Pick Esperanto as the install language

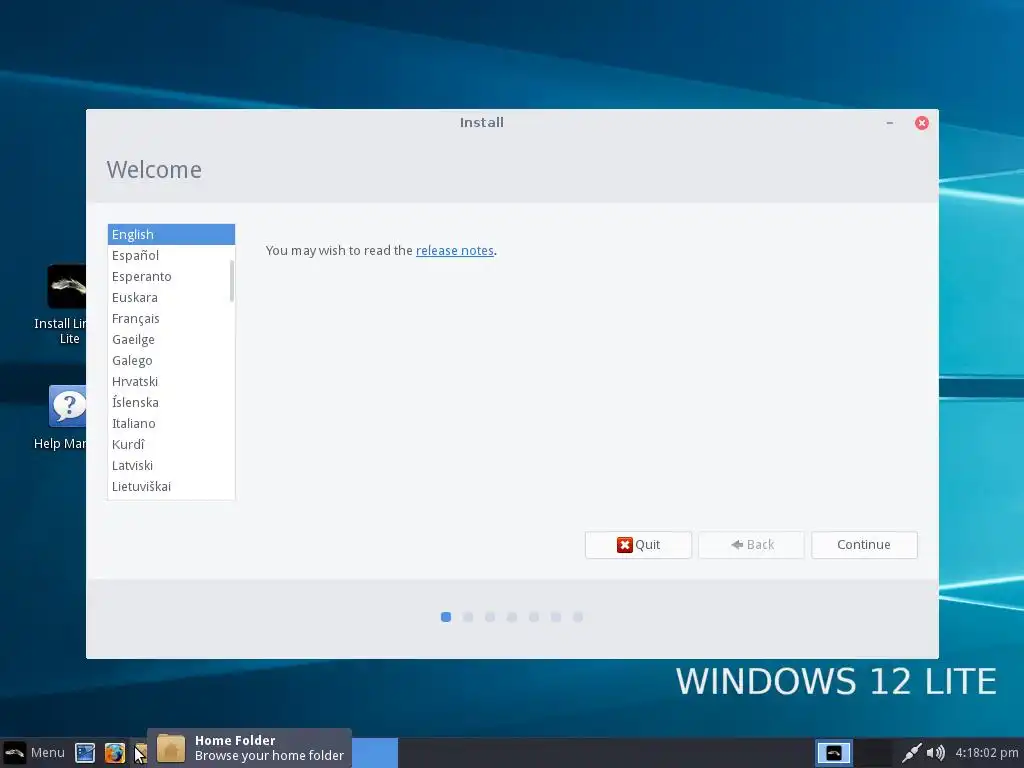171,276
